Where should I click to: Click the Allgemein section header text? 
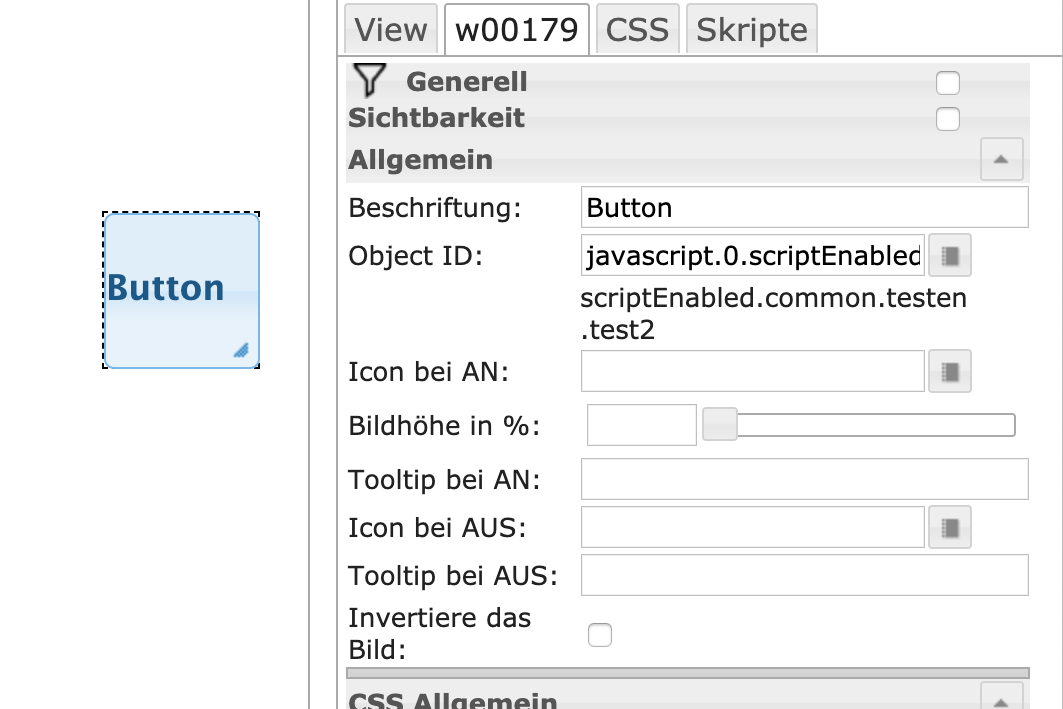[420, 160]
